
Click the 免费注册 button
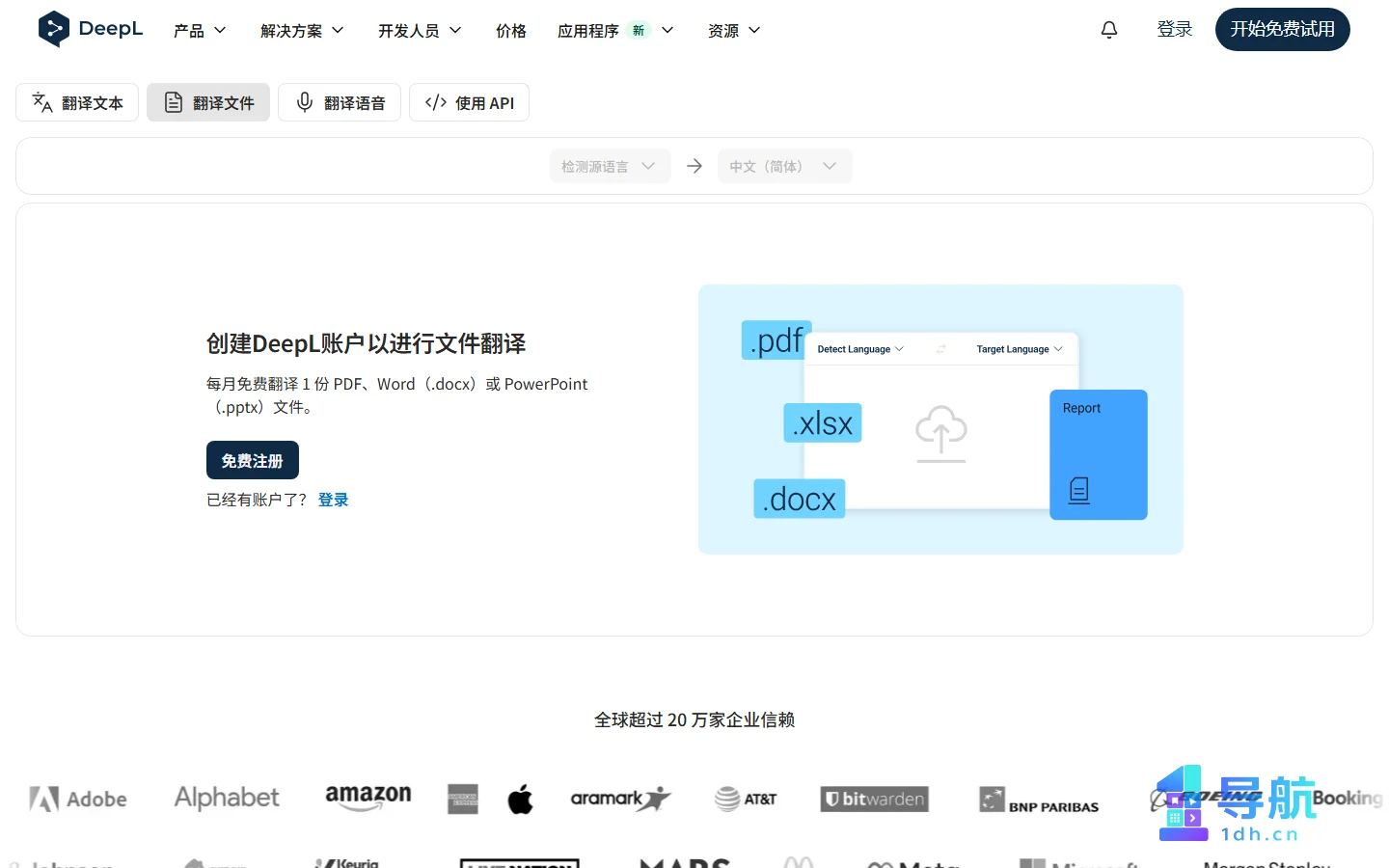click(253, 460)
